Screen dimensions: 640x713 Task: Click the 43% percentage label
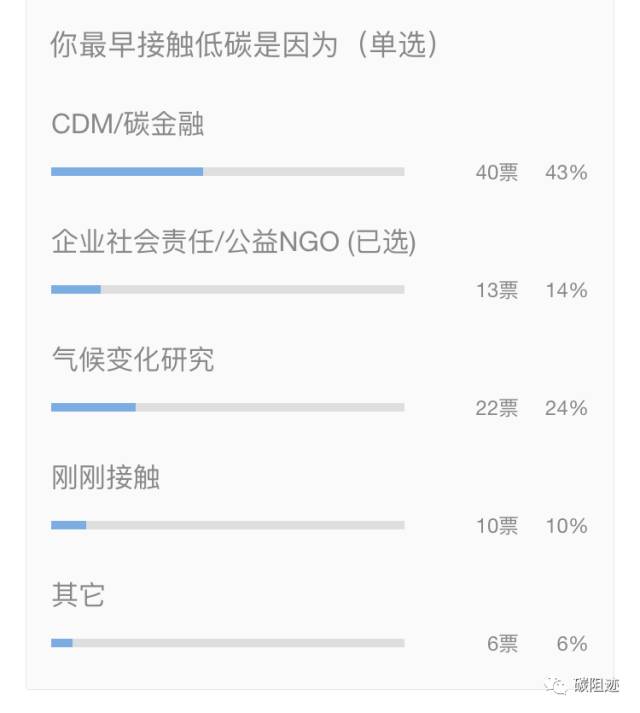566,173
